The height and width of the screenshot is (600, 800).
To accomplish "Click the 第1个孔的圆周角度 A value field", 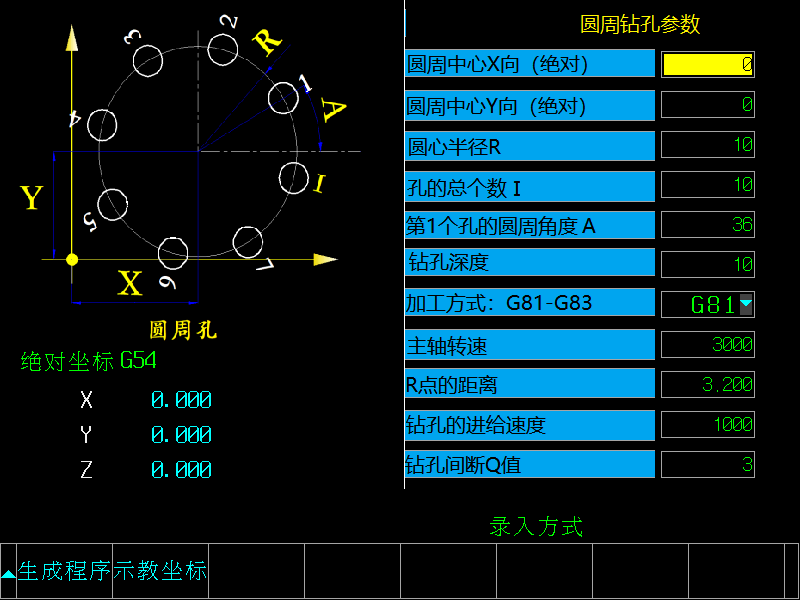I will click(707, 224).
